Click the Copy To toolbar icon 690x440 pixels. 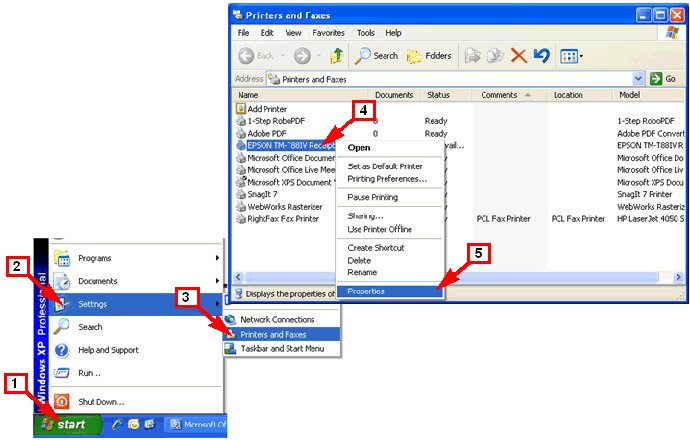495,56
